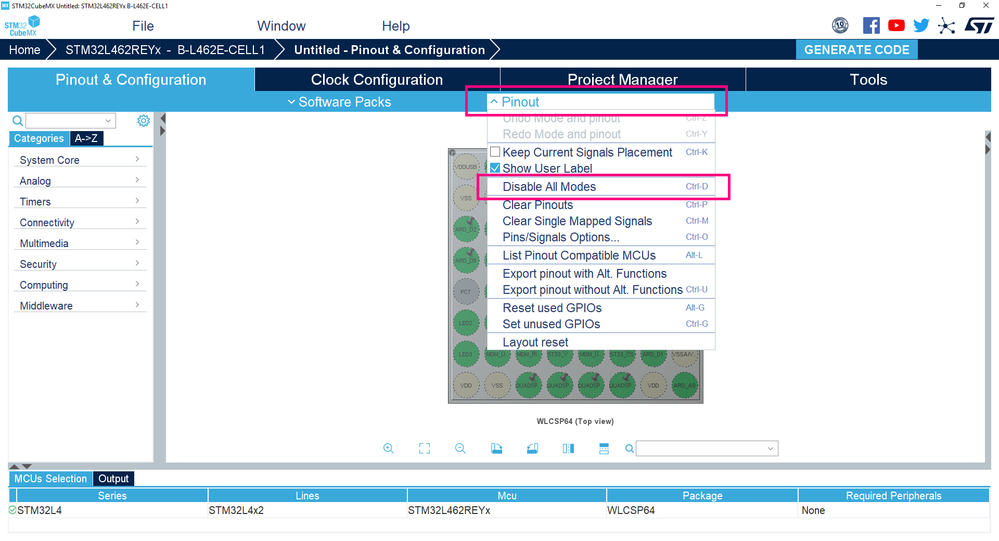Open the Window menu

click(281, 26)
